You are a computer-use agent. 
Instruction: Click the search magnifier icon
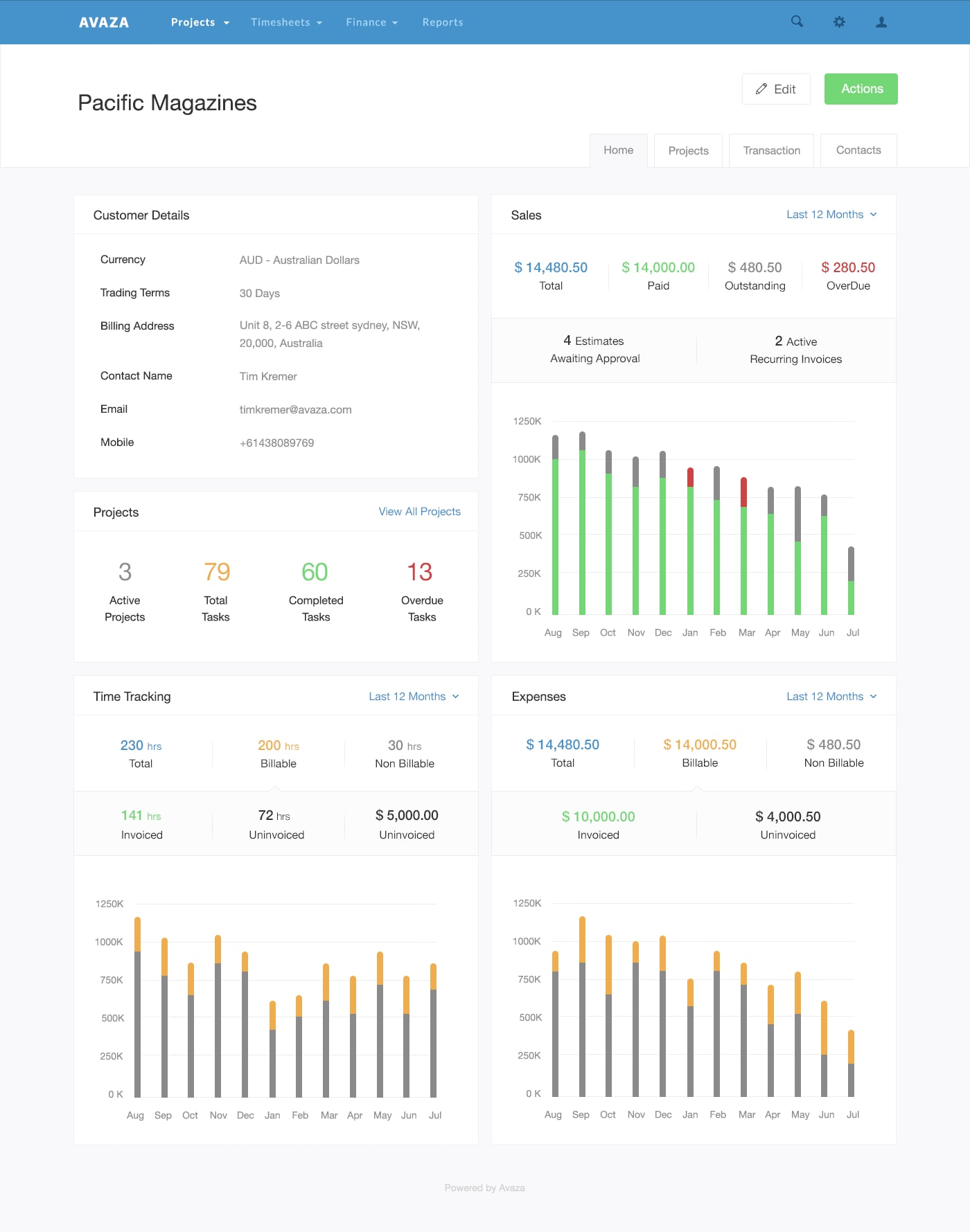tap(797, 21)
